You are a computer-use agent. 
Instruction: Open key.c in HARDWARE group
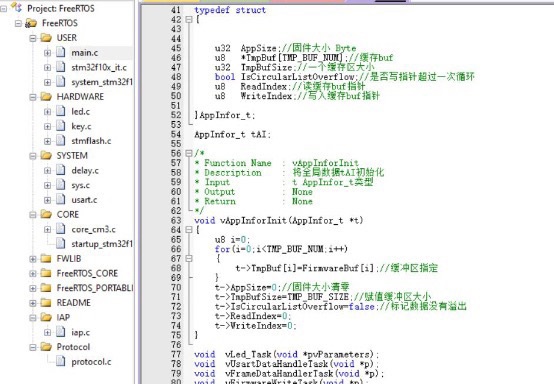pos(81,126)
